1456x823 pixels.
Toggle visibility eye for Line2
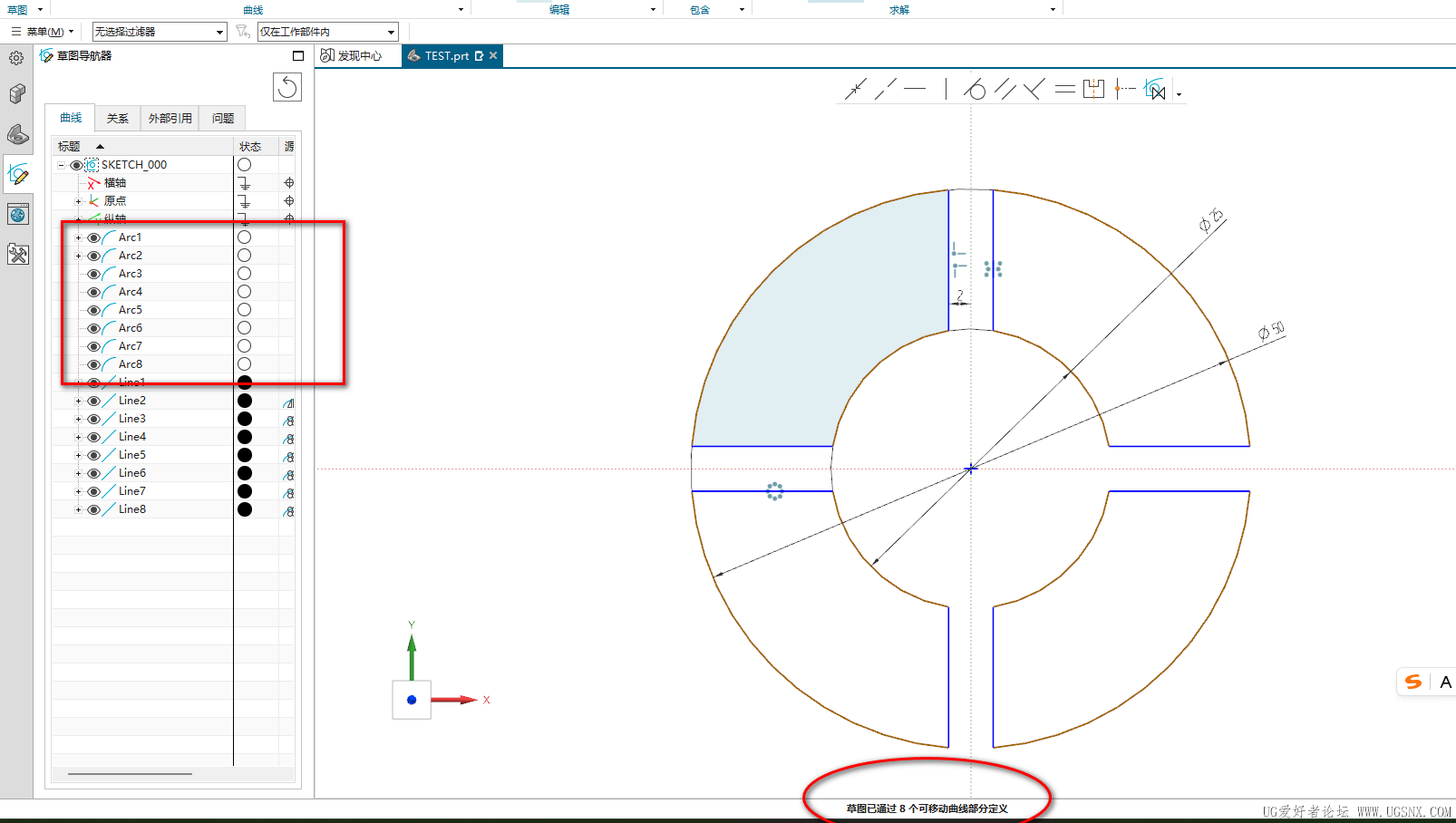[x=93, y=401]
